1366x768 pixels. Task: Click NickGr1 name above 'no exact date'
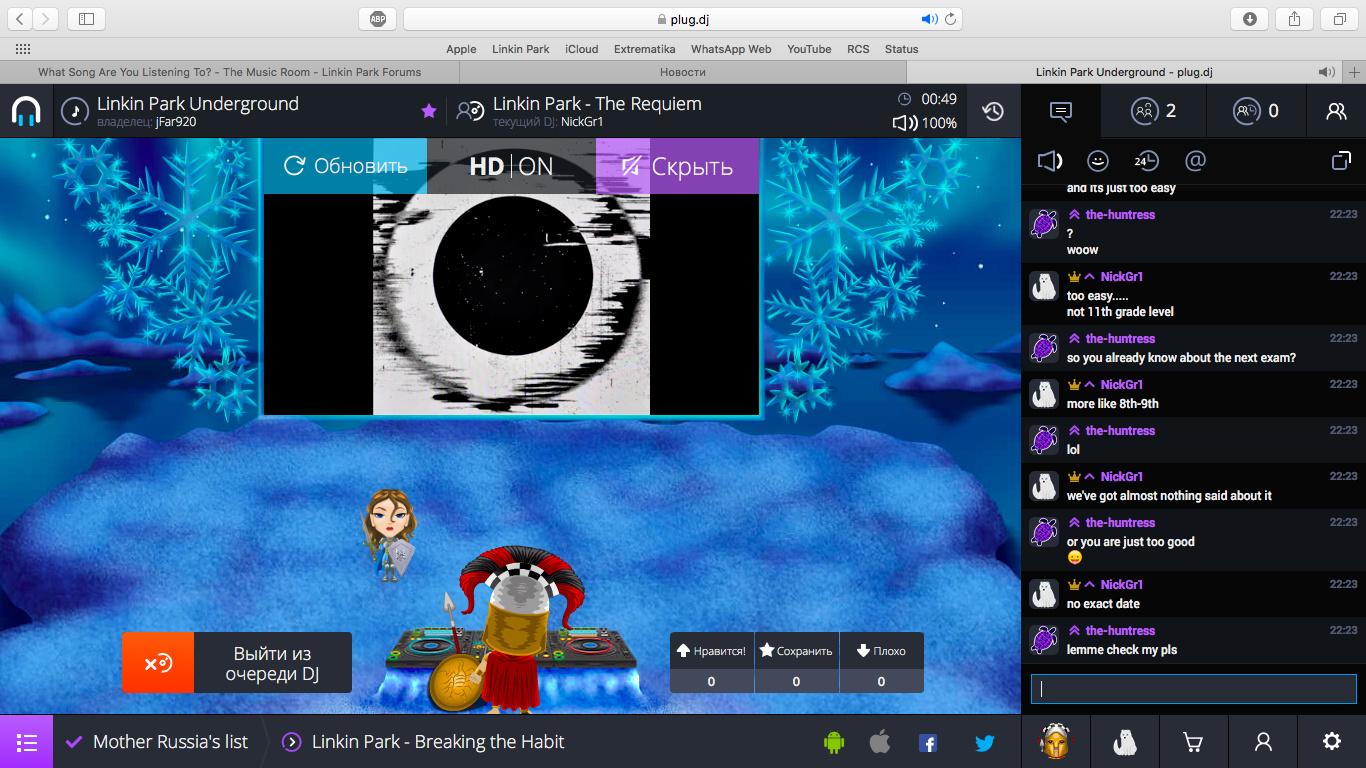[1121, 585]
